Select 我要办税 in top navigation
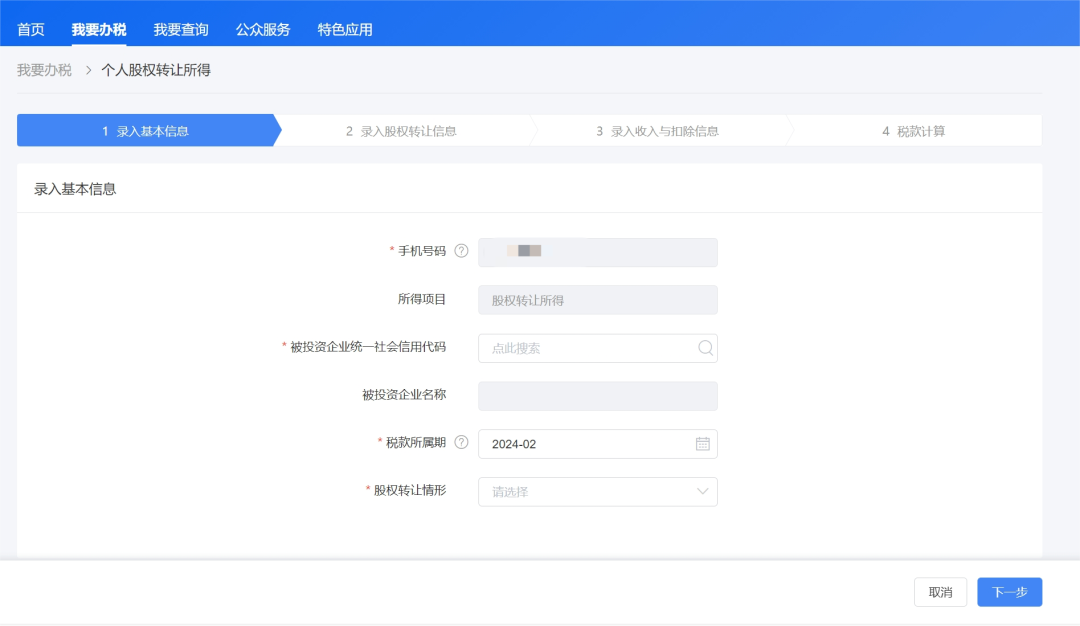The image size is (1080, 626). 99,29
